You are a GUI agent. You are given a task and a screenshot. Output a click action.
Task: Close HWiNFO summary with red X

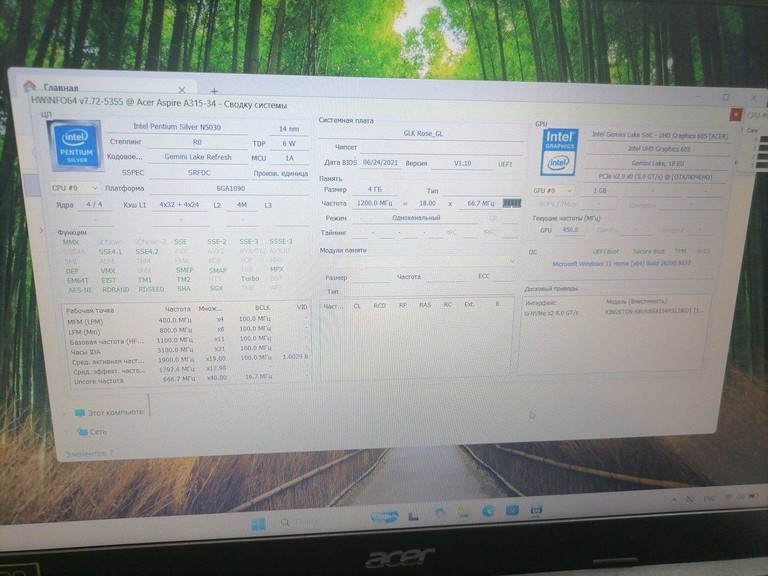[735, 115]
